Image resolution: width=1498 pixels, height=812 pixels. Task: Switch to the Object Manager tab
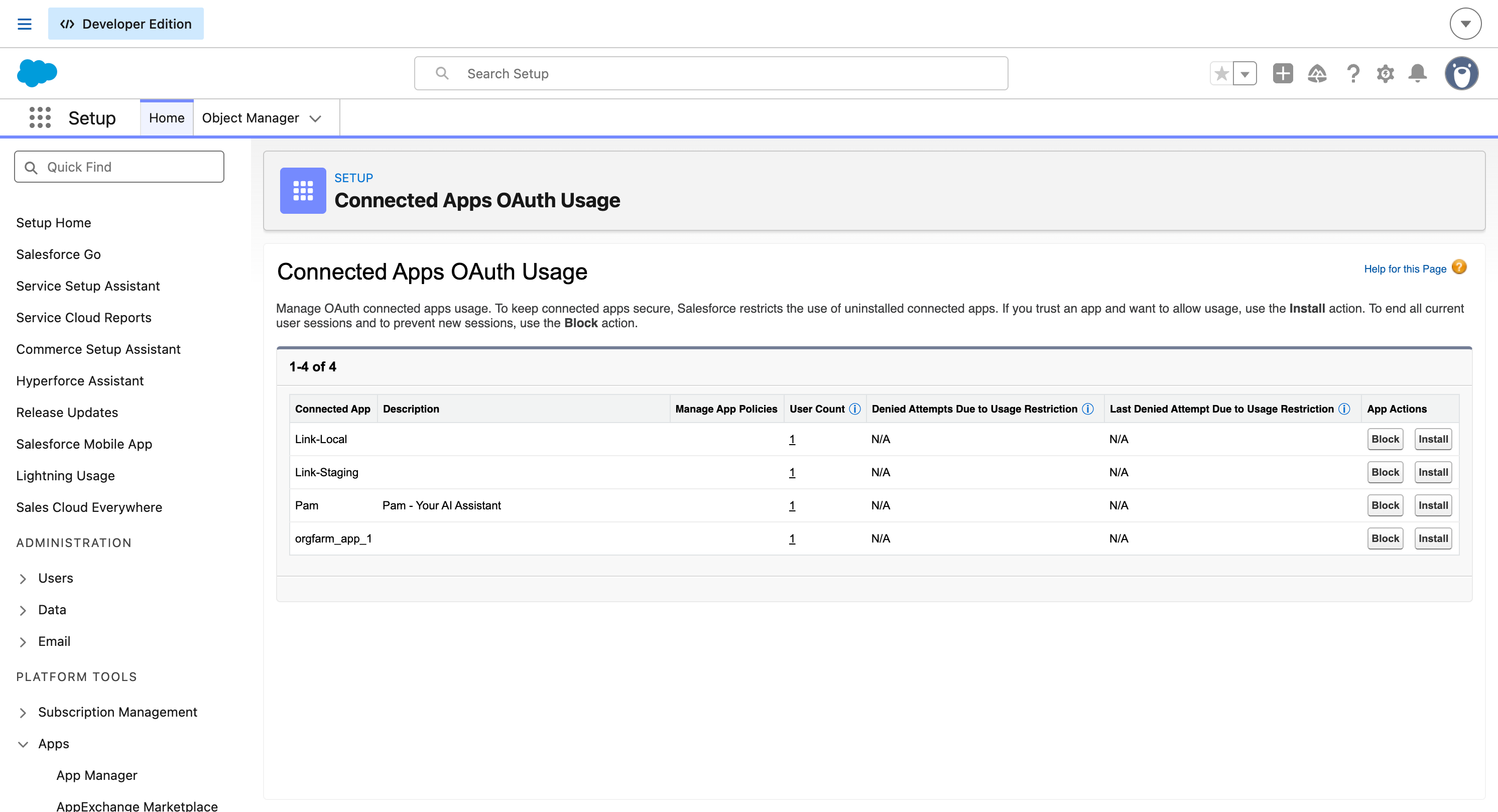(x=251, y=118)
